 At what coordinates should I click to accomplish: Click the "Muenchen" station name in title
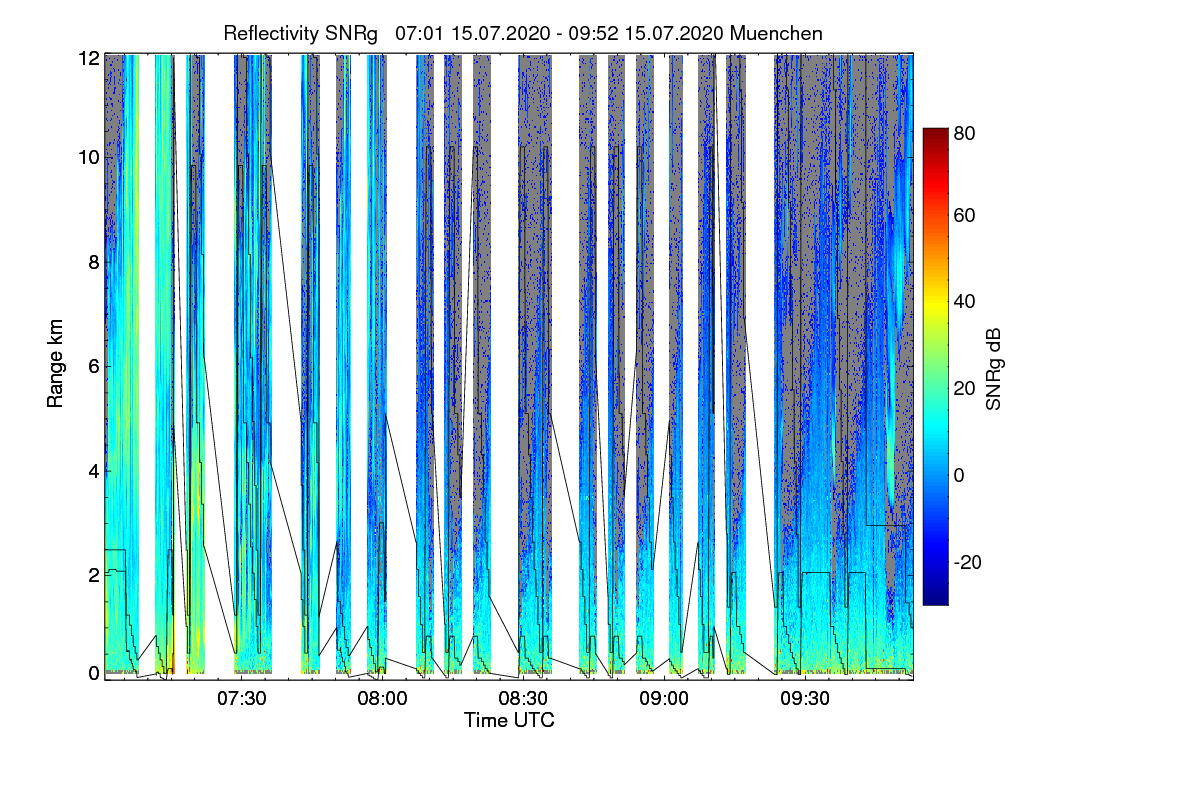click(x=777, y=33)
